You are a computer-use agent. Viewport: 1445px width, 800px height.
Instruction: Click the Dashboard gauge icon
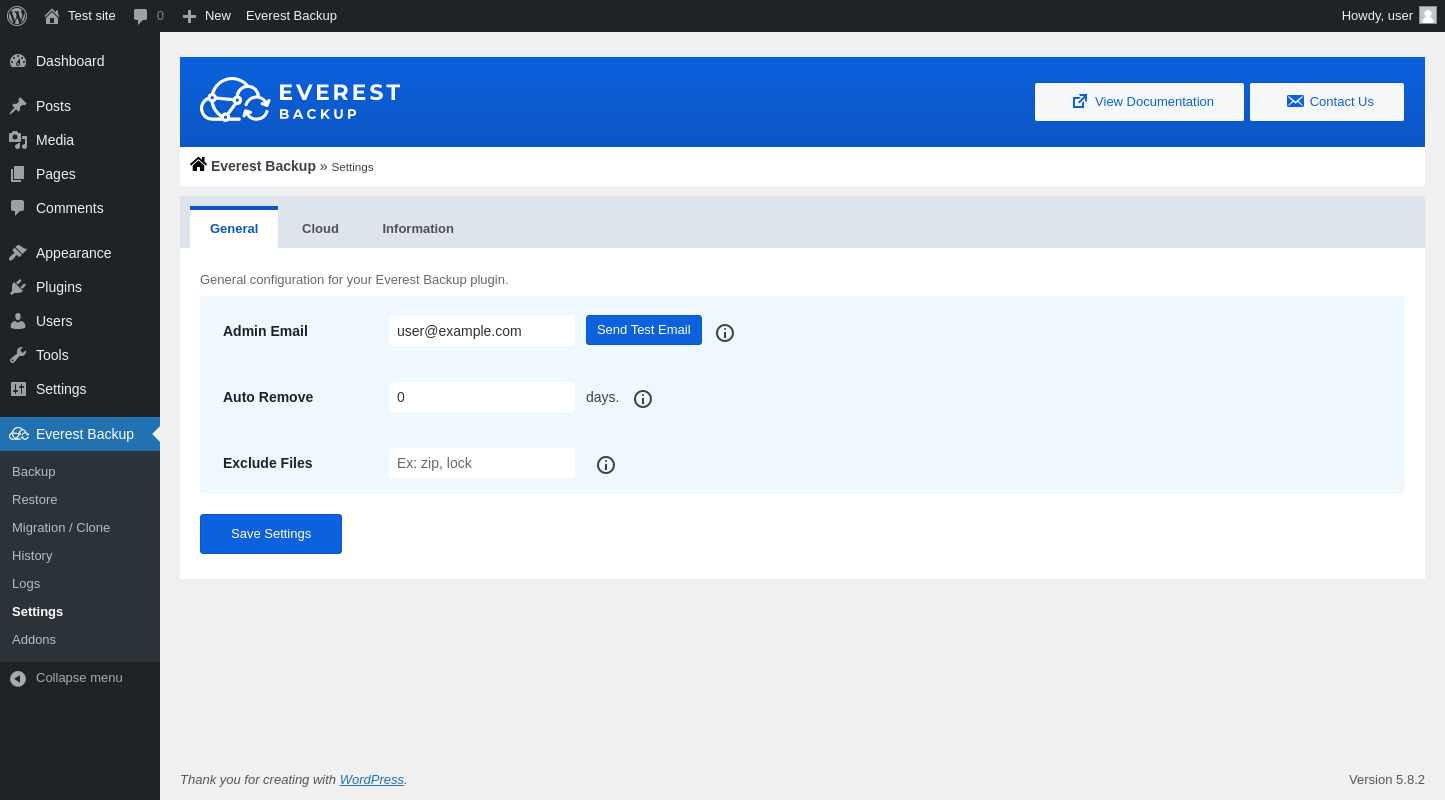click(x=18, y=61)
